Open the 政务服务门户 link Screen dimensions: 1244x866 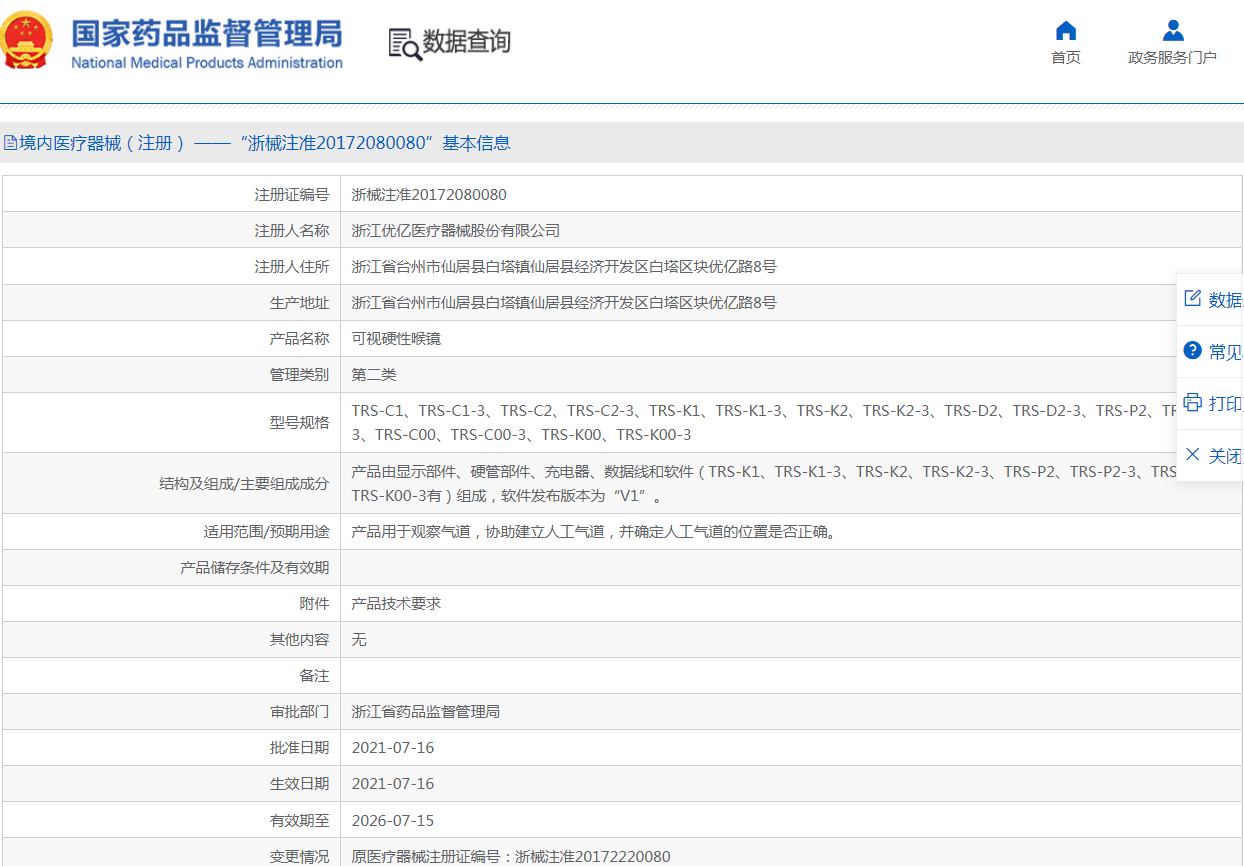[x=1173, y=57]
